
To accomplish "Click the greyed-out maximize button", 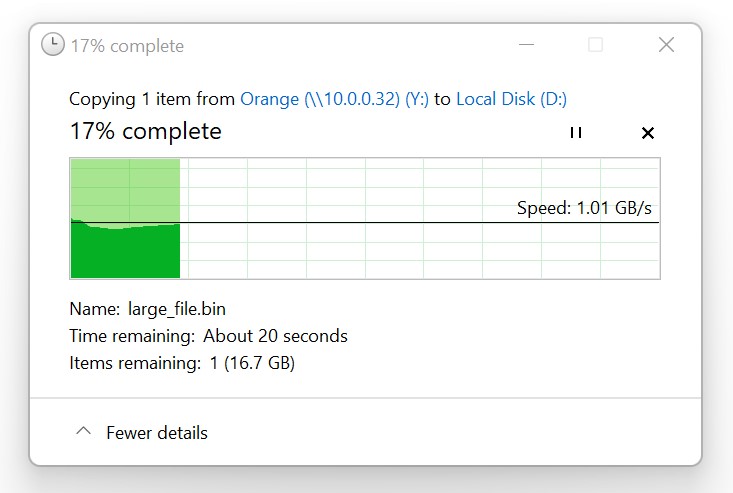I will pyautogui.click(x=595, y=45).
